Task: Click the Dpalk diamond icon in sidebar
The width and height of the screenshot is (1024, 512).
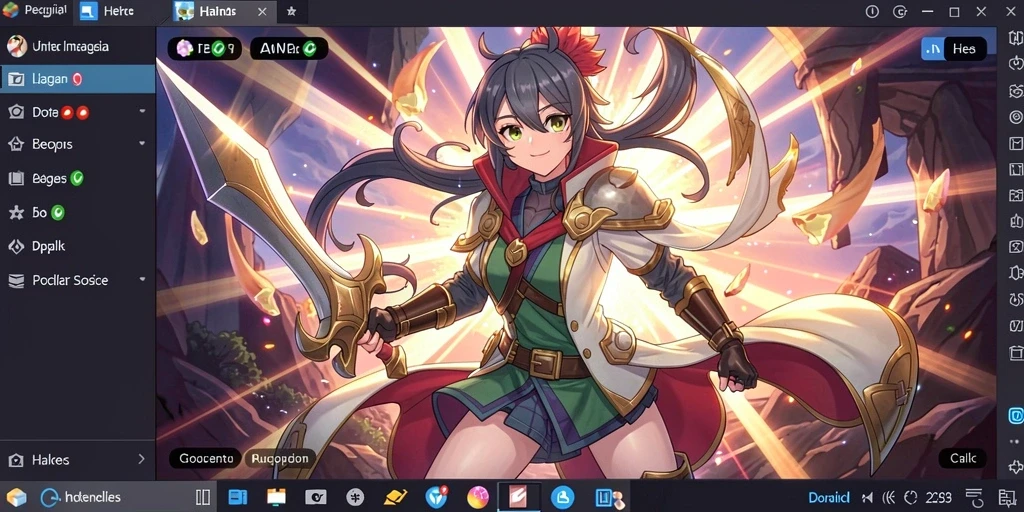Action: coord(16,246)
